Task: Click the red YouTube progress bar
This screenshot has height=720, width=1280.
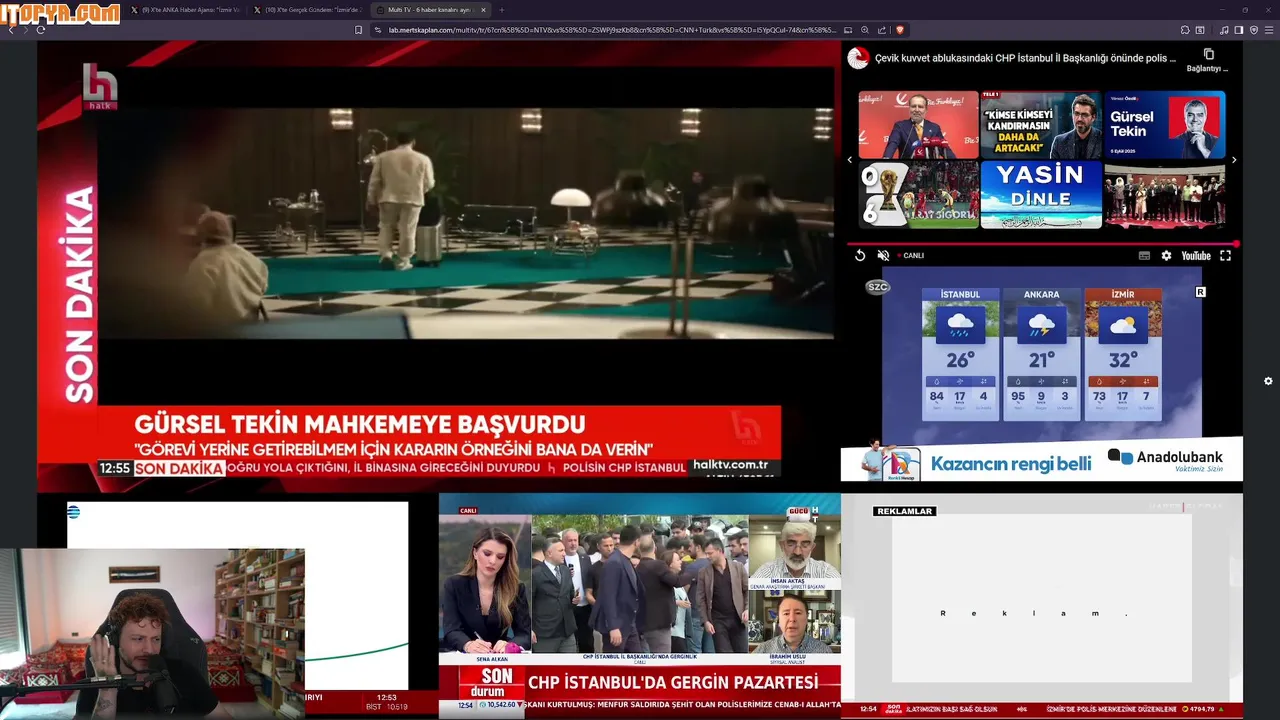Action: click(1042, 244)
